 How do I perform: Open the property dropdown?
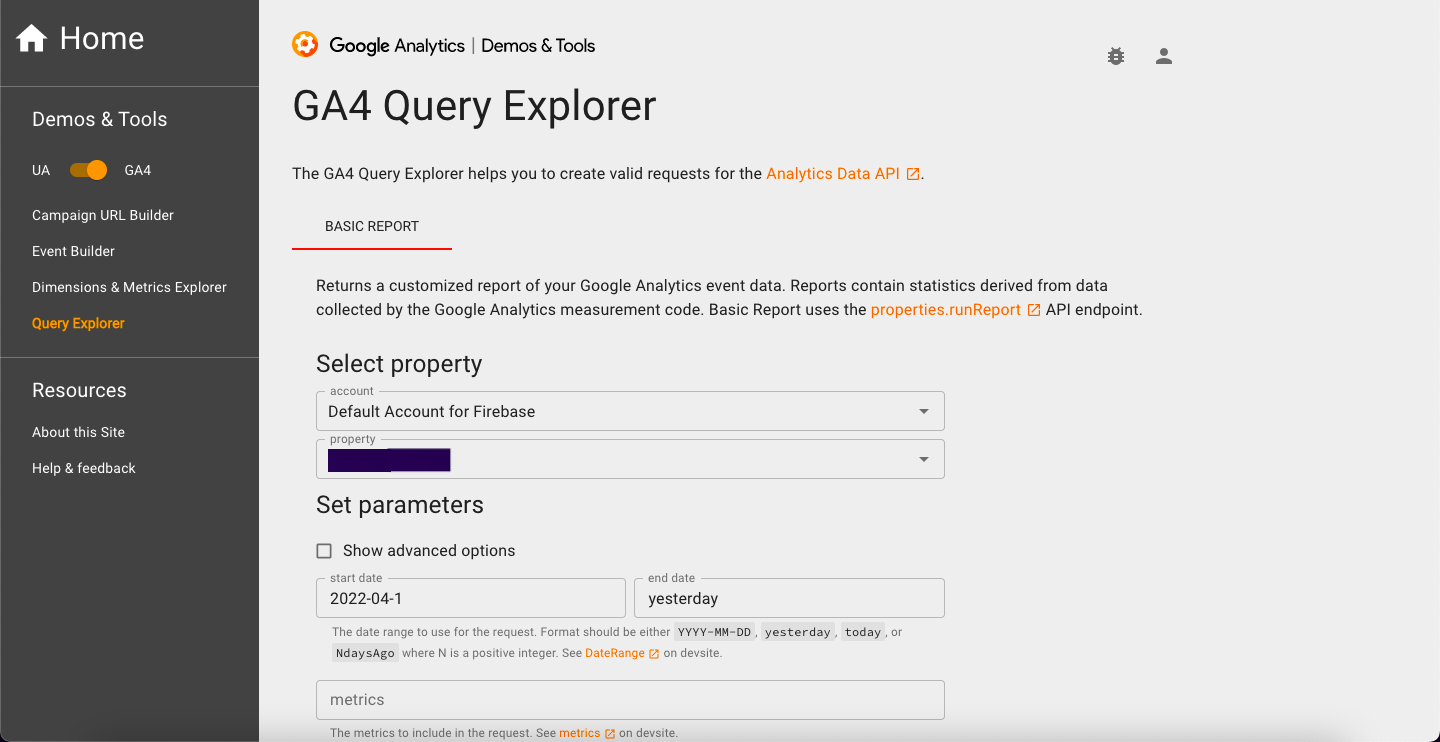[630, 459]
